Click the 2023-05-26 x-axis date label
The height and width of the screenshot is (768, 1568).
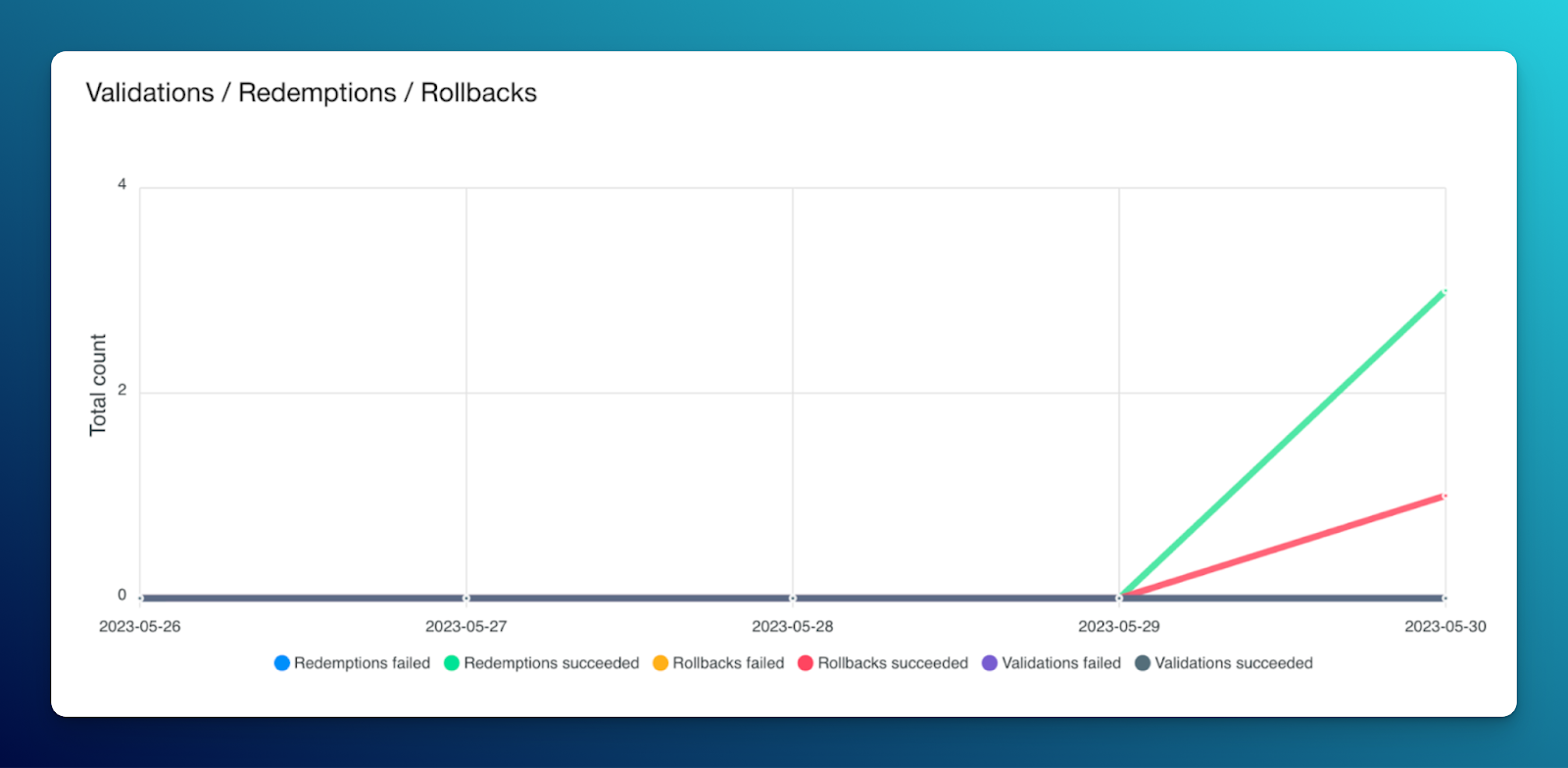140,627
